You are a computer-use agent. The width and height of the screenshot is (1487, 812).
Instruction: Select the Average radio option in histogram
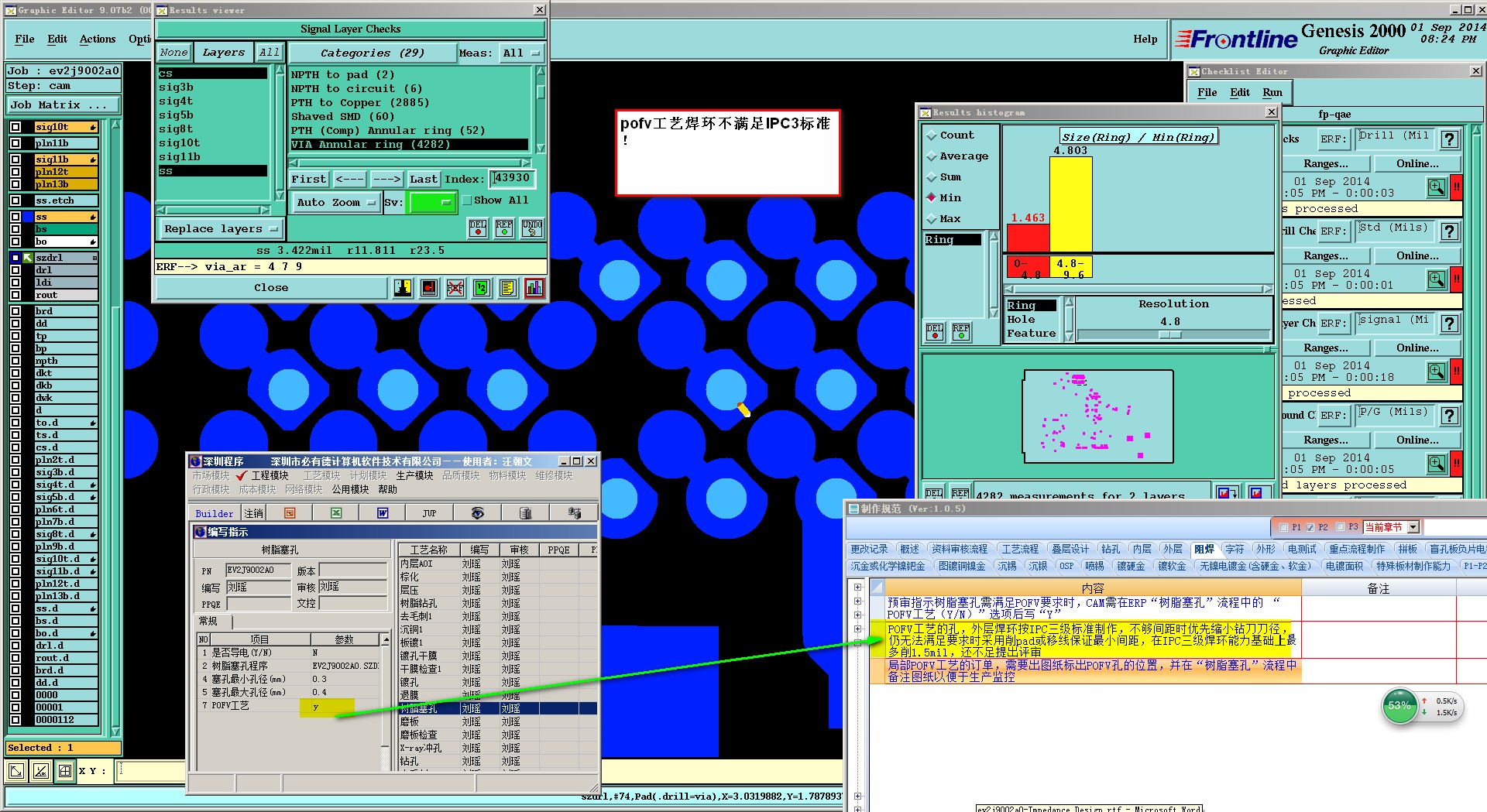(x=932, y=156)
